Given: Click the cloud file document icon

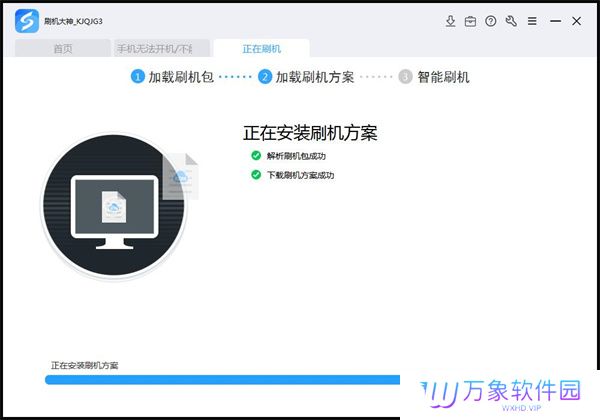Looking at the screenshot, I should (180, 176).
